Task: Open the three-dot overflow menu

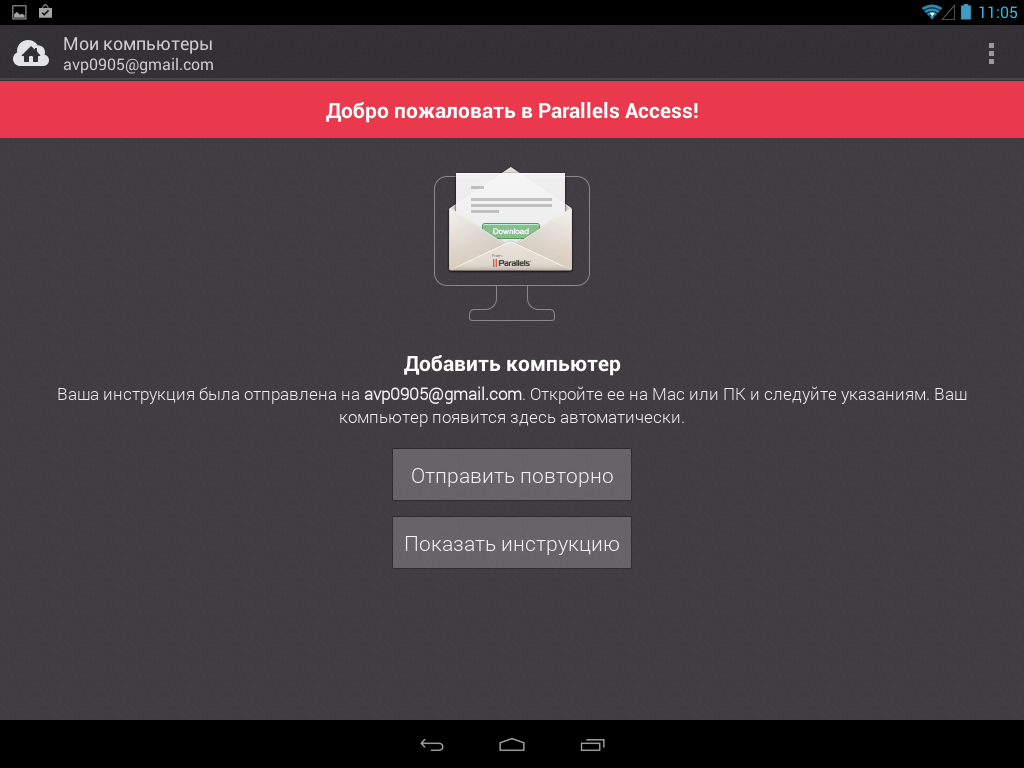Action: pos(991,54)
